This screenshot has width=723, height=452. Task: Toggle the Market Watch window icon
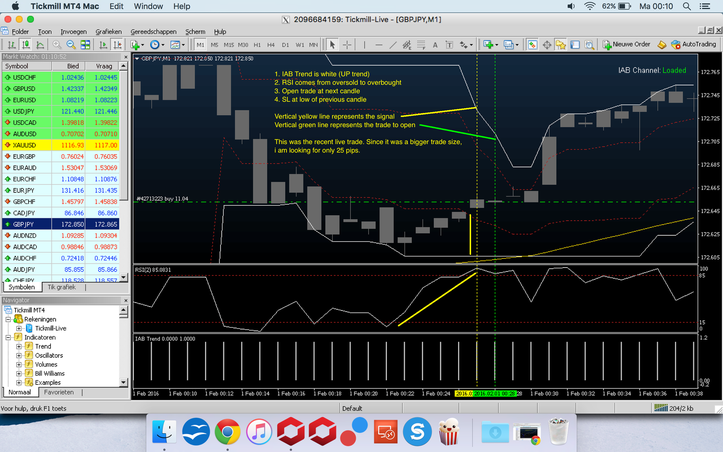(532, 45)
